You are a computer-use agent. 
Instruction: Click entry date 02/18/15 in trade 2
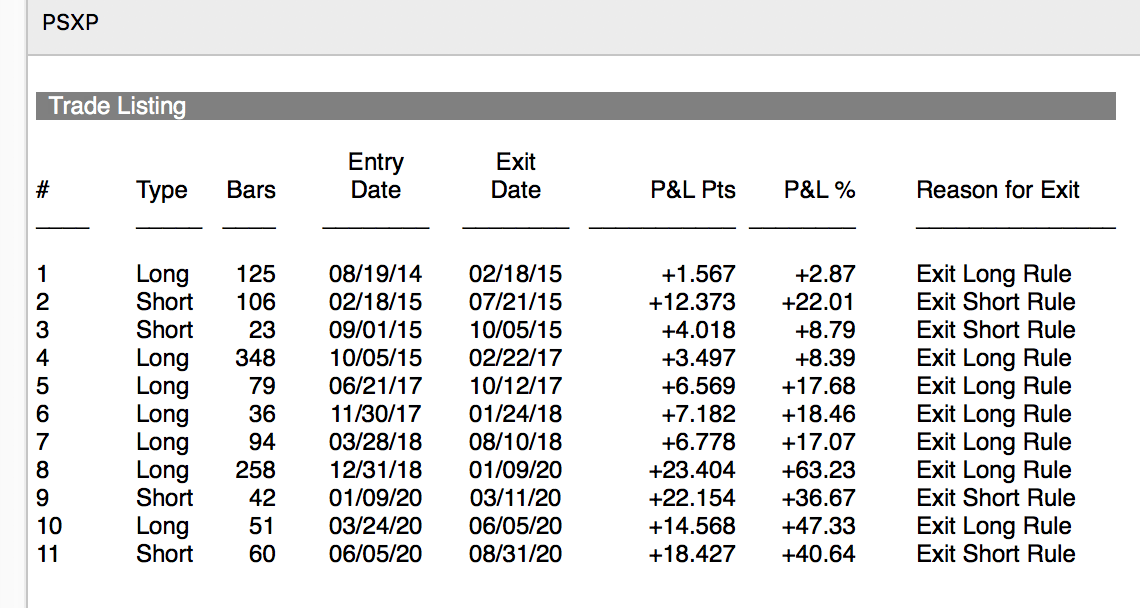[x=375, y=302]
